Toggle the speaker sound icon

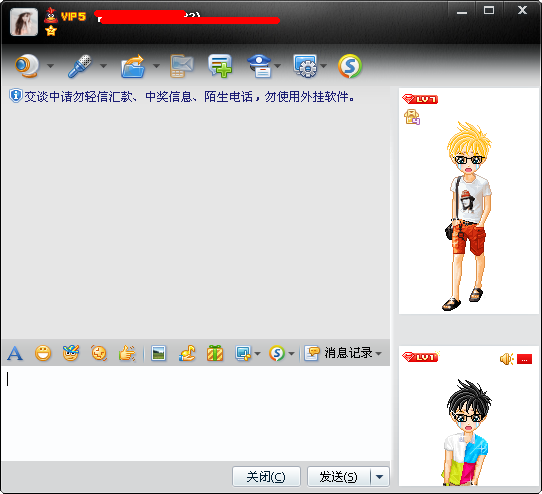(x=506, y=359)
